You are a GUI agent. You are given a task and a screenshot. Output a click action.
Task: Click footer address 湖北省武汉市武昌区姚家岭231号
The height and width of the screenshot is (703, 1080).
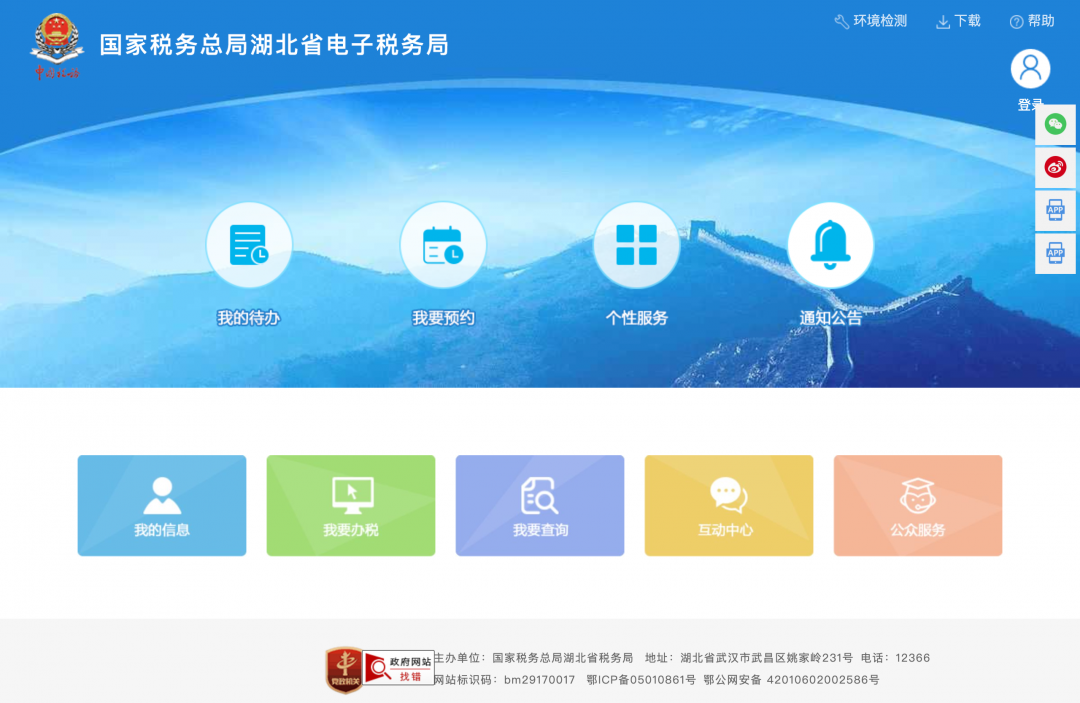766,658
